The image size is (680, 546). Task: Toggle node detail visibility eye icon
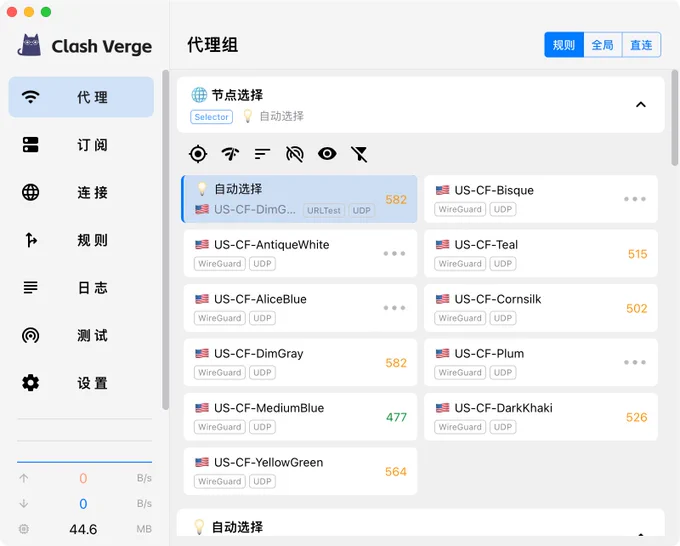pyautogui.click(x=327, y=154)
